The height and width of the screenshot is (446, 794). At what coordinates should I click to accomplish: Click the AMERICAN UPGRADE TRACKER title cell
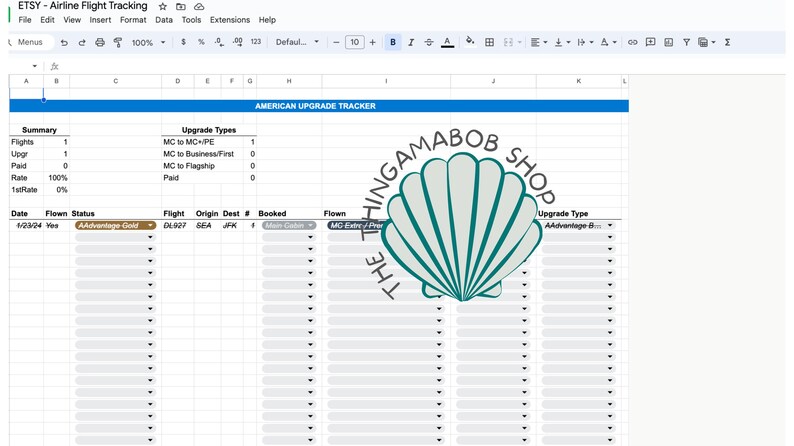(x=319, y=106)
